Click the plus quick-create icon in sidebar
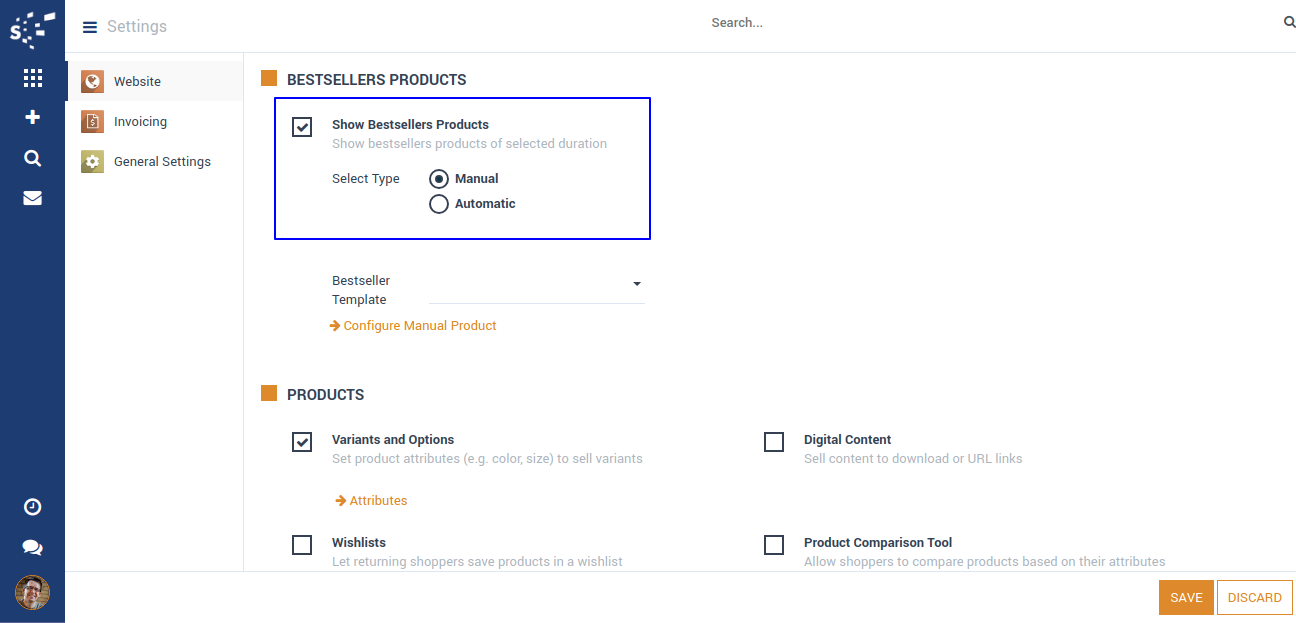Image resolution: width=1296 pixels, height=623 pixels. point(32,117)
